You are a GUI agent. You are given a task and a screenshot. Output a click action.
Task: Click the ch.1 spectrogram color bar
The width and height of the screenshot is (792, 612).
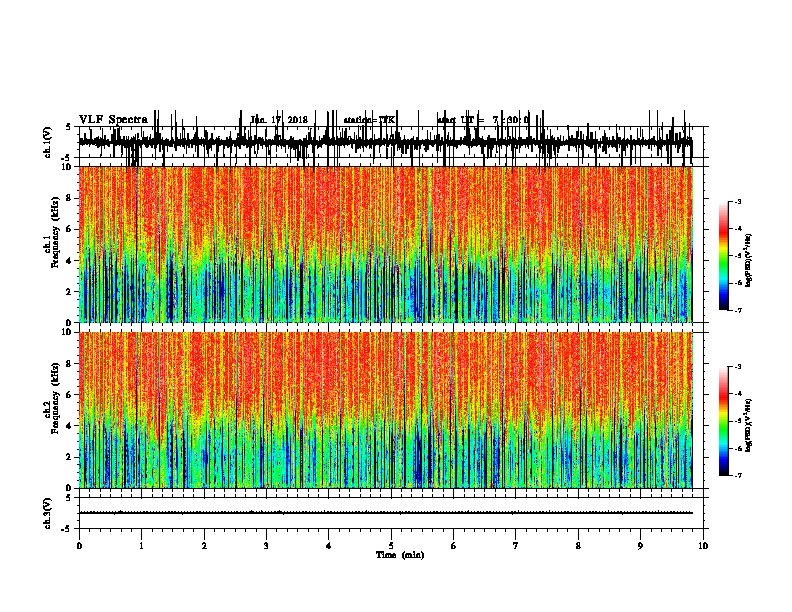724,256
